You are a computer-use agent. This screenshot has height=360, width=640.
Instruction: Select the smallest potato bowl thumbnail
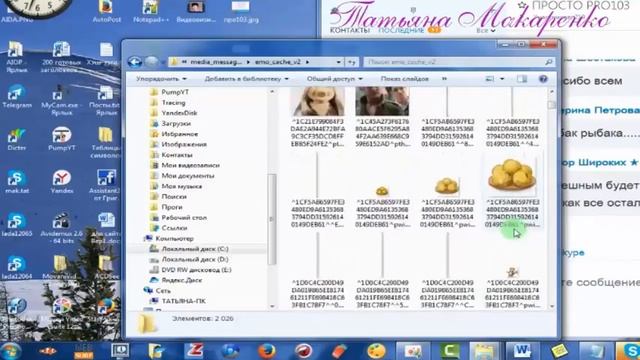coord(382,191)
